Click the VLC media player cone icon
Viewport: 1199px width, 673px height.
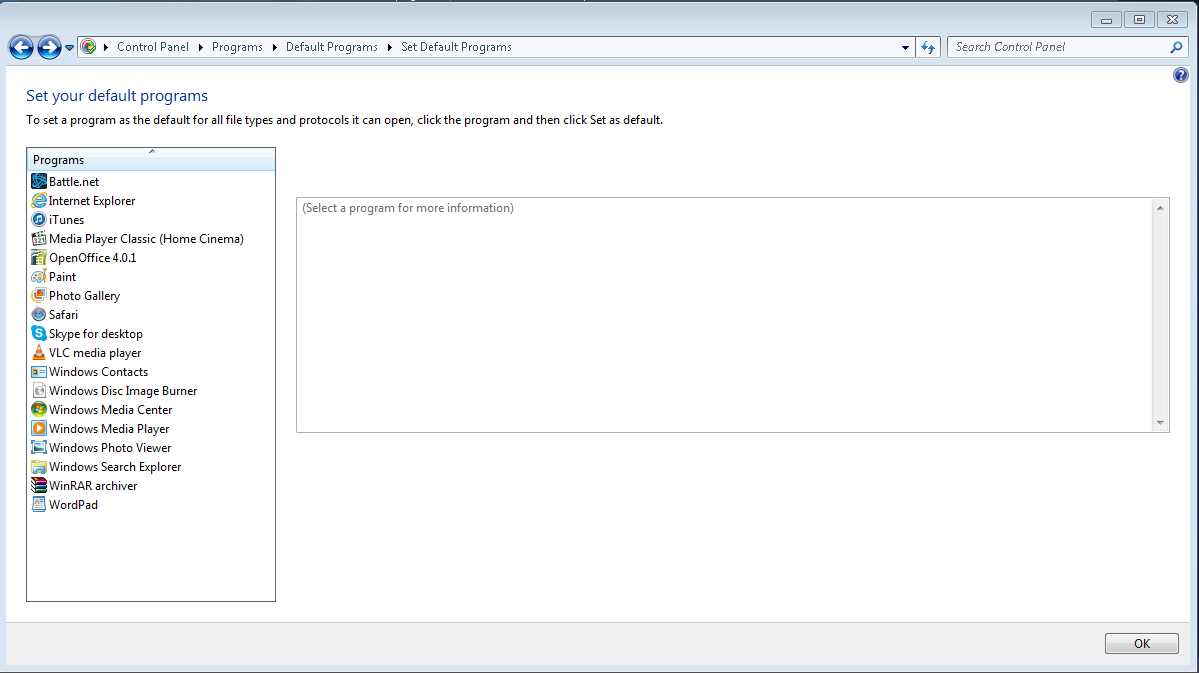click(39, 353)
